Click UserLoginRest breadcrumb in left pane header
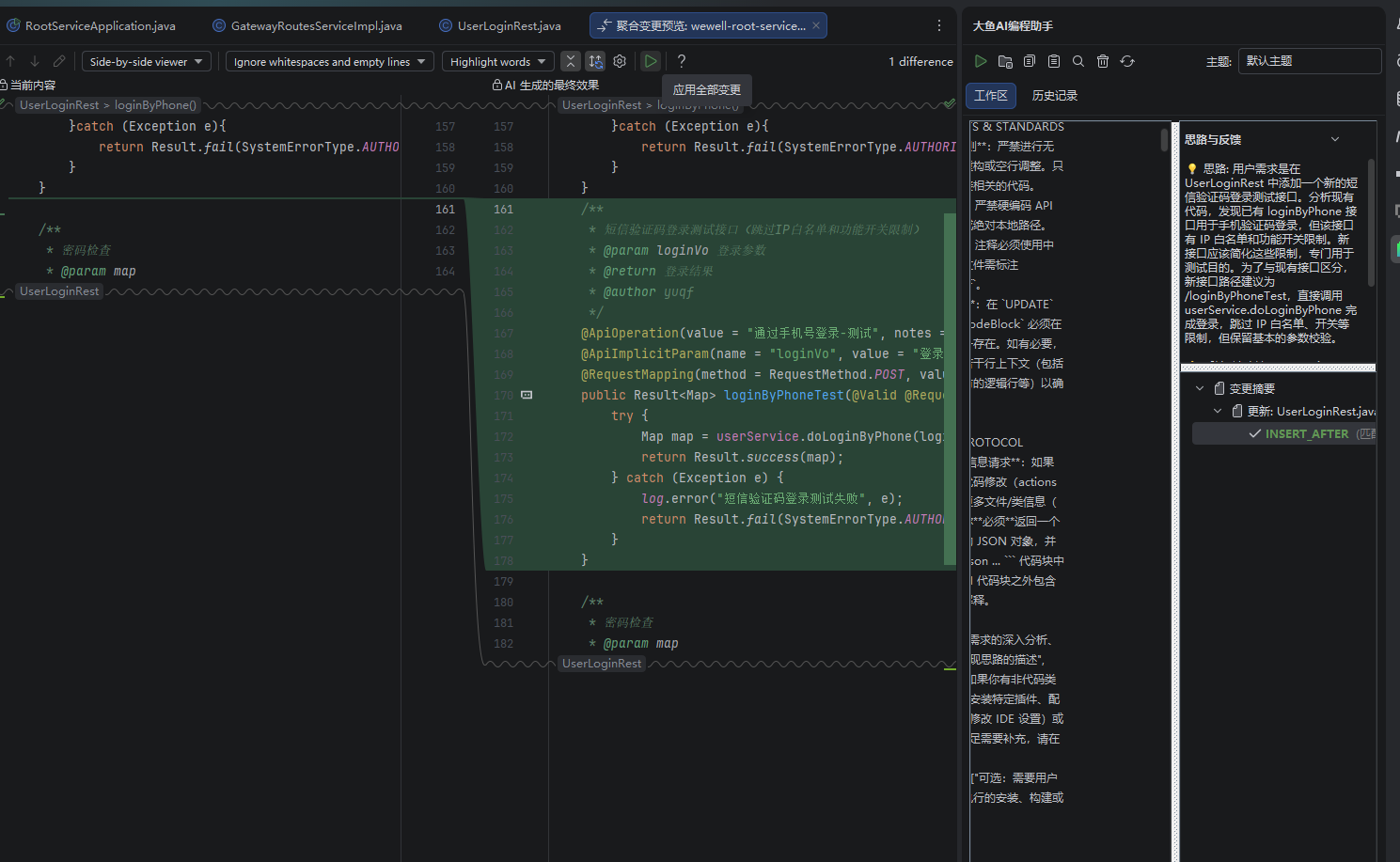The image size is (1400, 862). 59,105
